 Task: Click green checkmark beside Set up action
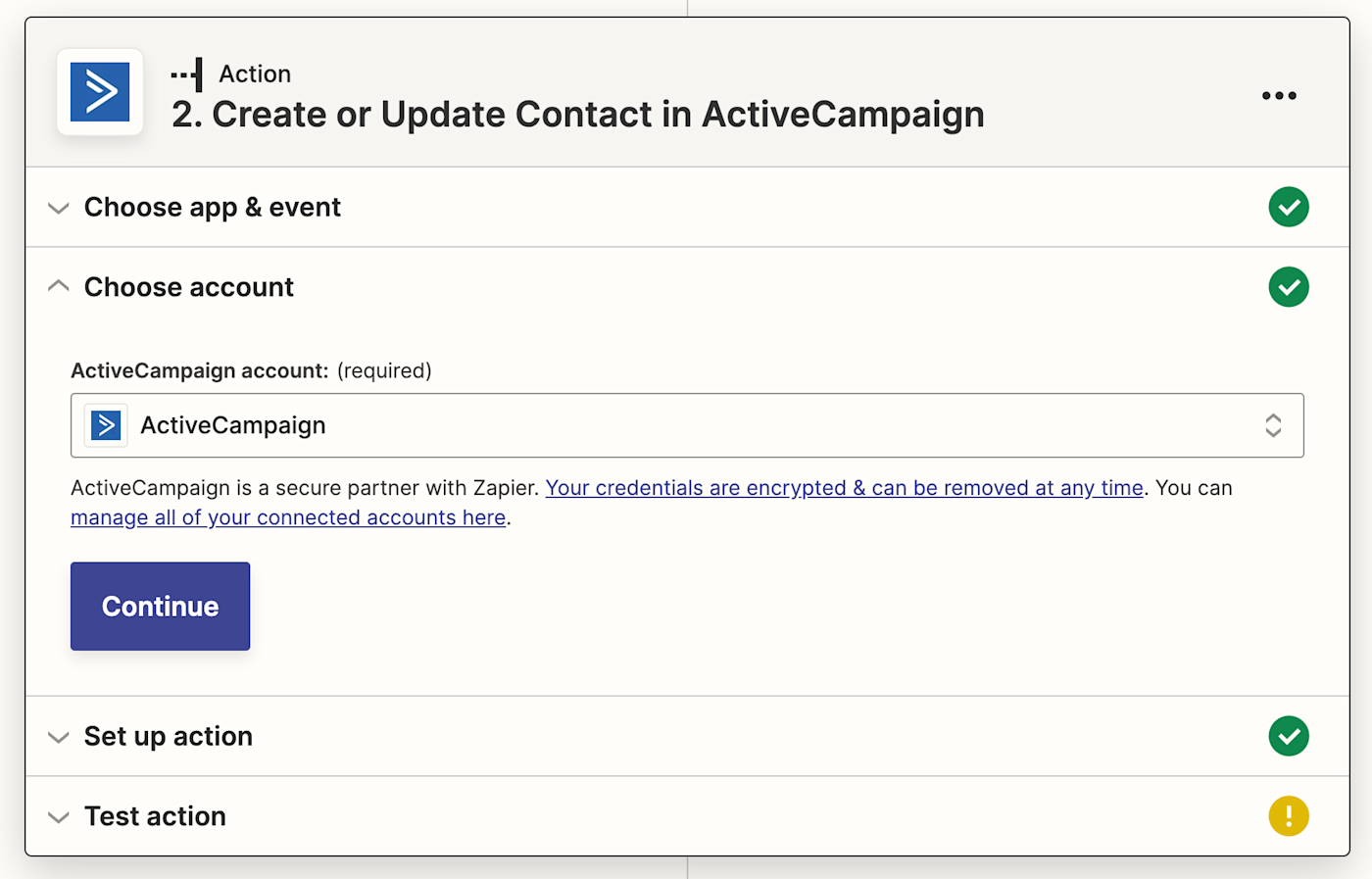[x=1288, y=736]
